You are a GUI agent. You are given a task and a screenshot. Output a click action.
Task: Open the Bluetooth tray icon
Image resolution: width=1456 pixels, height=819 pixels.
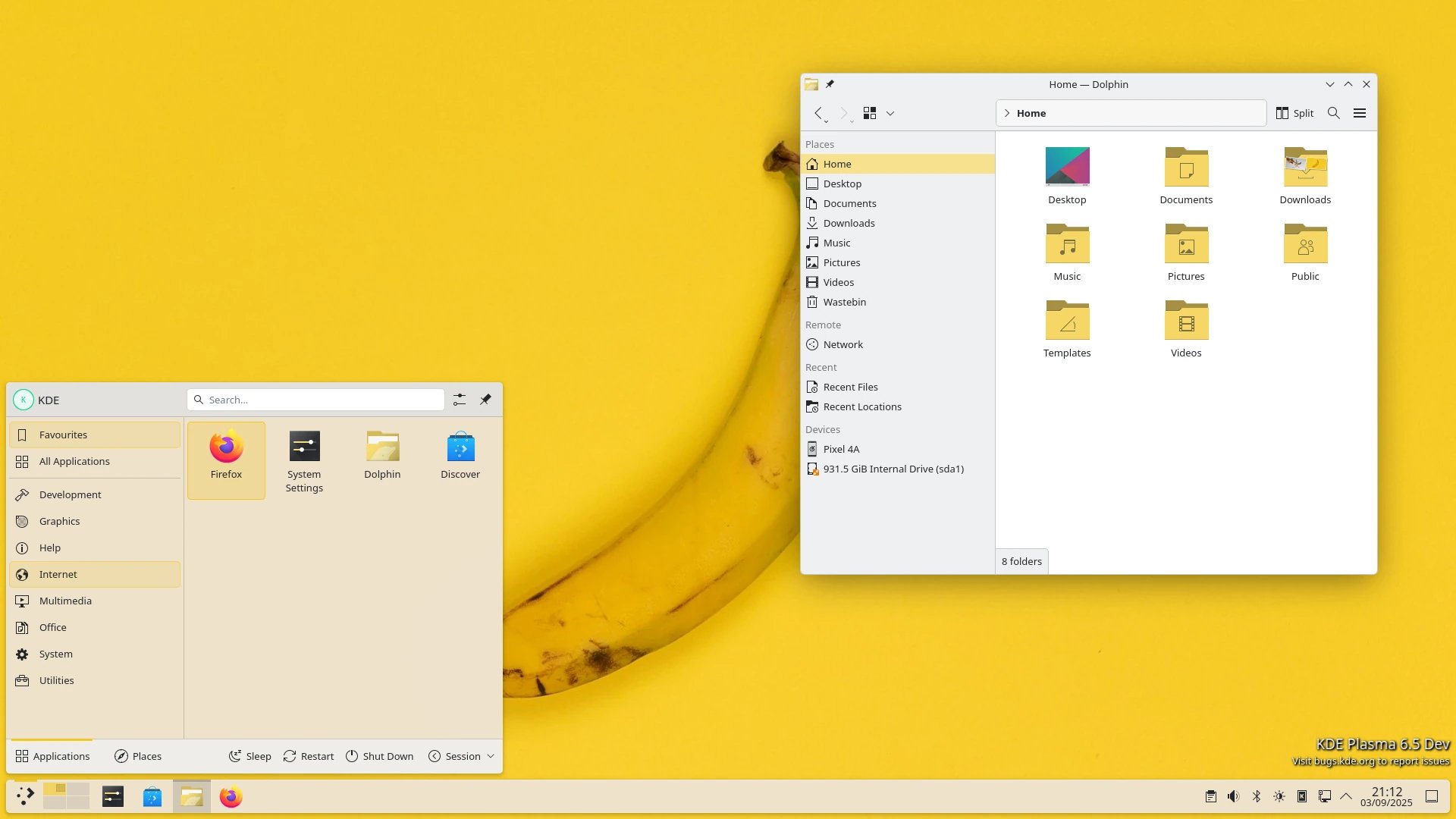click(1257, 796)
